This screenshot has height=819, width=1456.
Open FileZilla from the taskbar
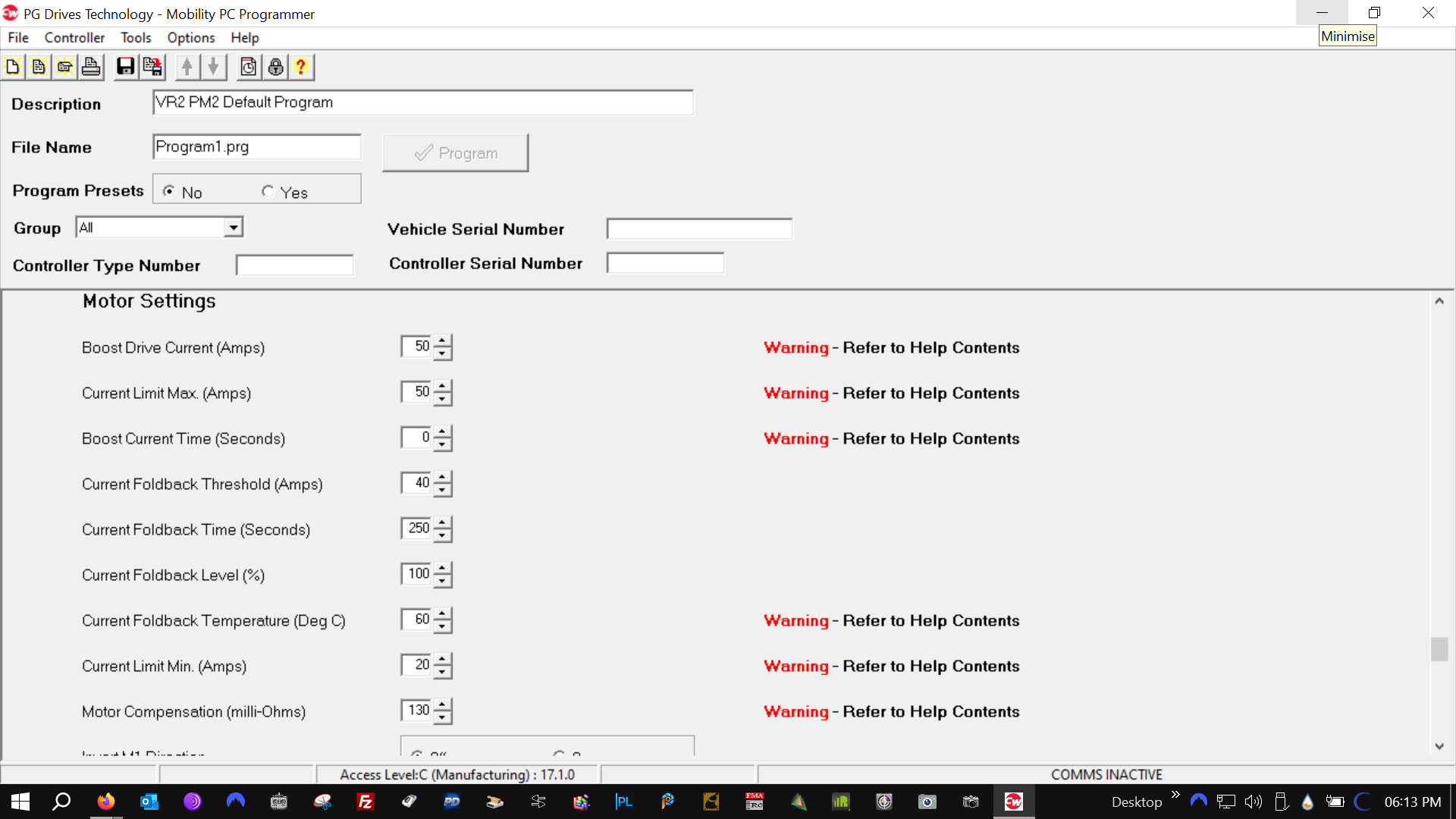coord(366,802)
